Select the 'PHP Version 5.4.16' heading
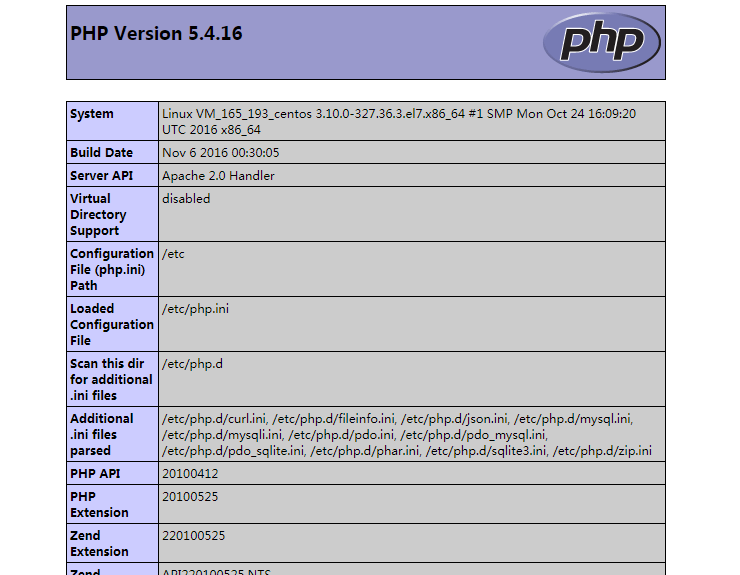Image resolution: width=740 pixels, height=575 pixels. pos(156,34)
